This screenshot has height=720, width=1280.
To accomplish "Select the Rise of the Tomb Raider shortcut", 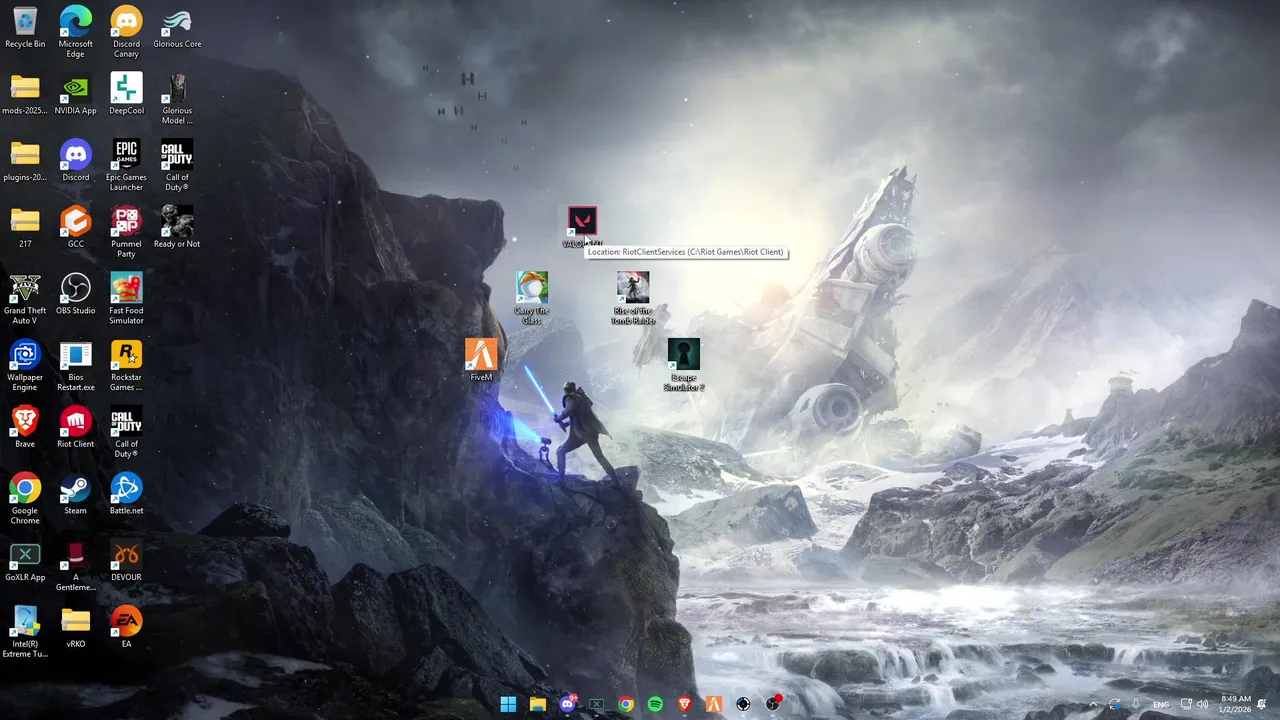I will pyautogui.click(x=633, y=299).
